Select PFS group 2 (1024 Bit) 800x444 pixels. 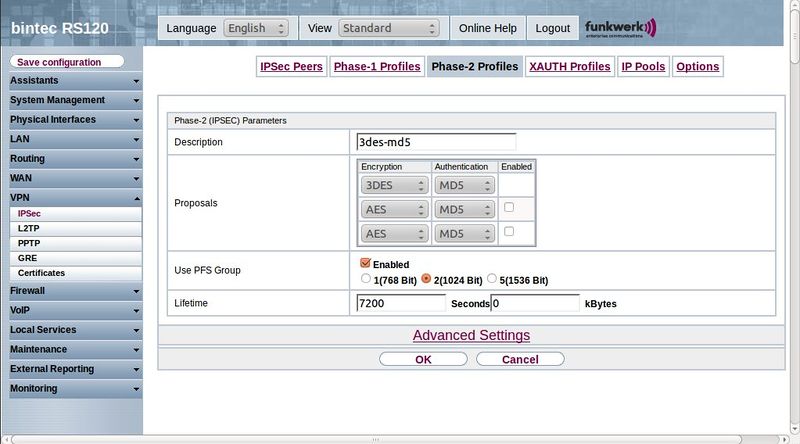point(426,279)
